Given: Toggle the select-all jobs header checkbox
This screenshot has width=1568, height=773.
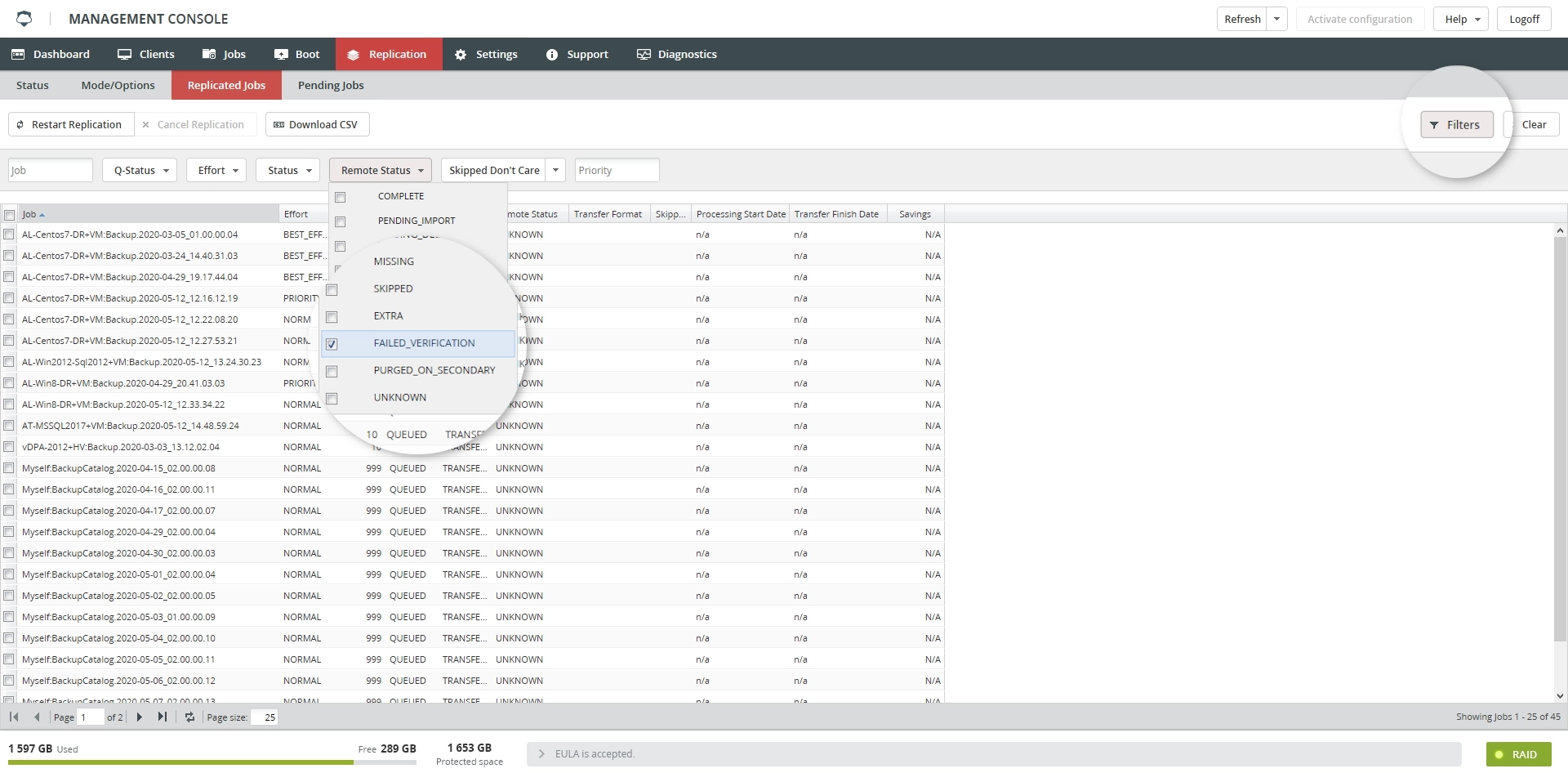Looking at the screenshot, I should (x=9, y=215).
